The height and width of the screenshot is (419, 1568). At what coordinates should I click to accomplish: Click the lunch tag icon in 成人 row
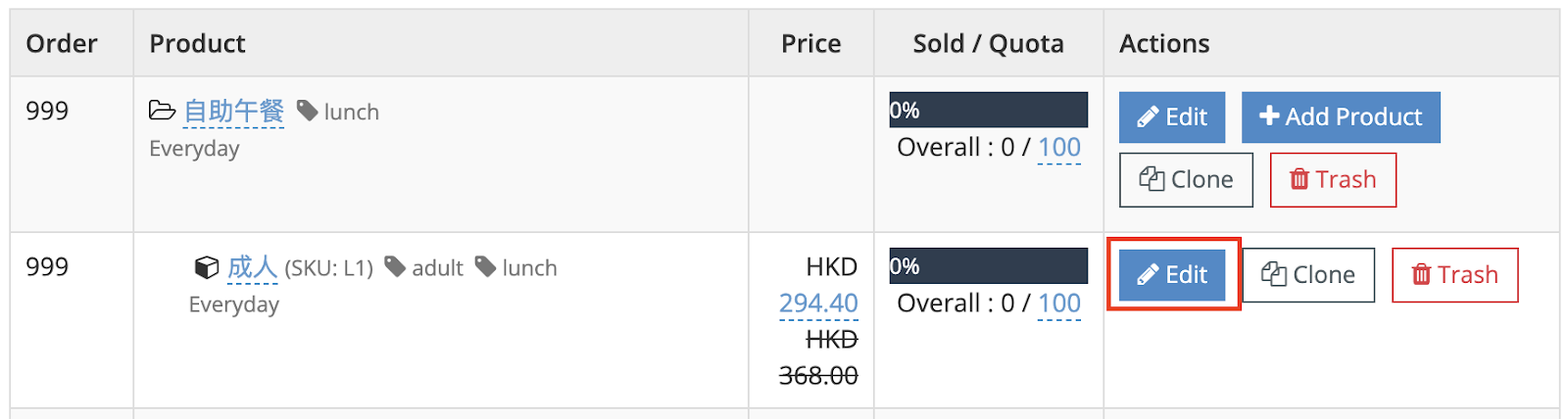click(x=485, y=266)
